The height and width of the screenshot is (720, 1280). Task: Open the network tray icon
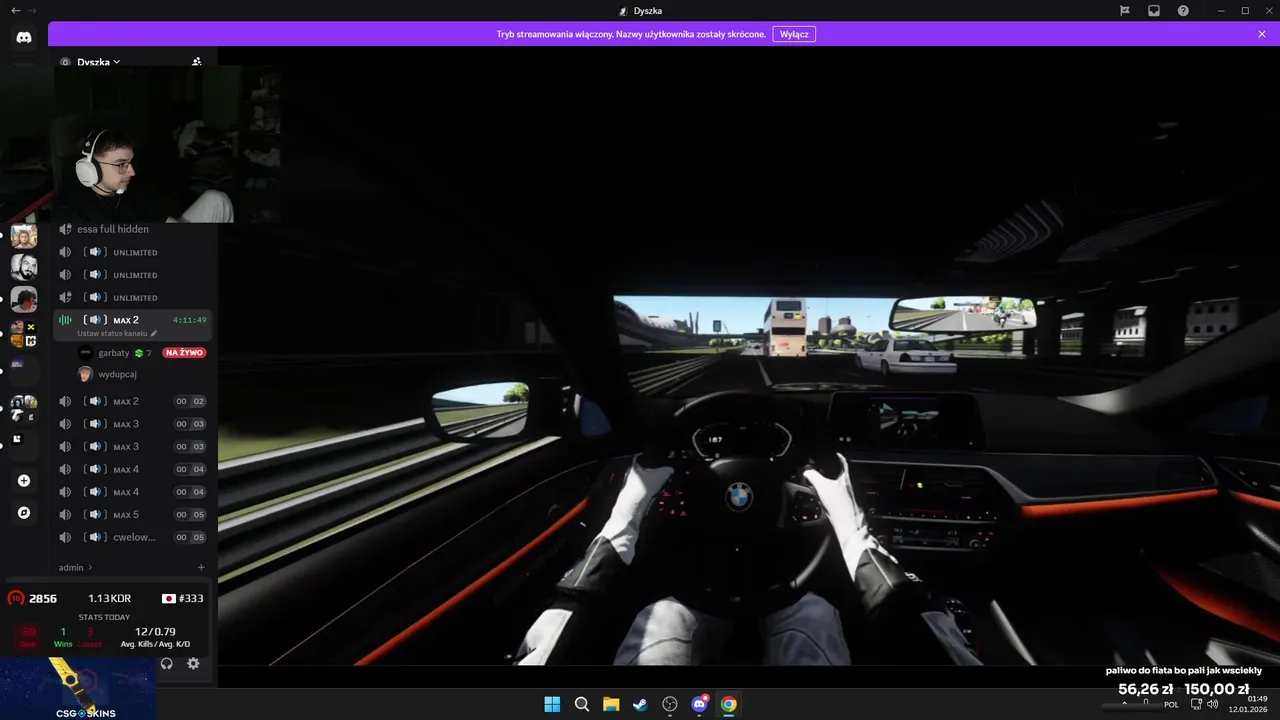[1197, 704]
